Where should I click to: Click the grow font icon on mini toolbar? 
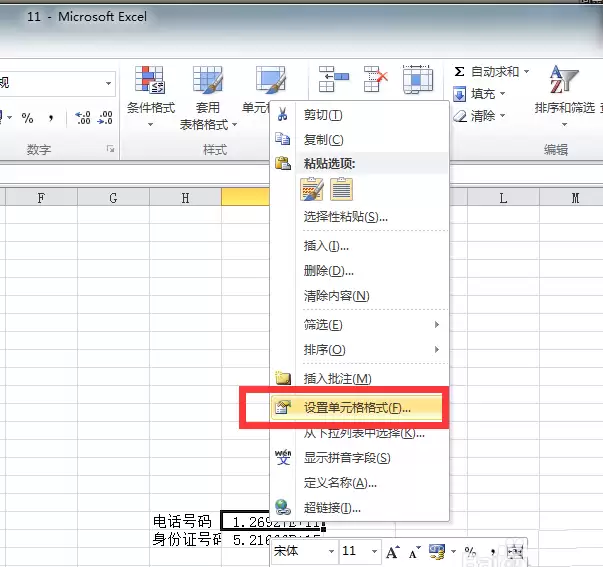(392, 551)
